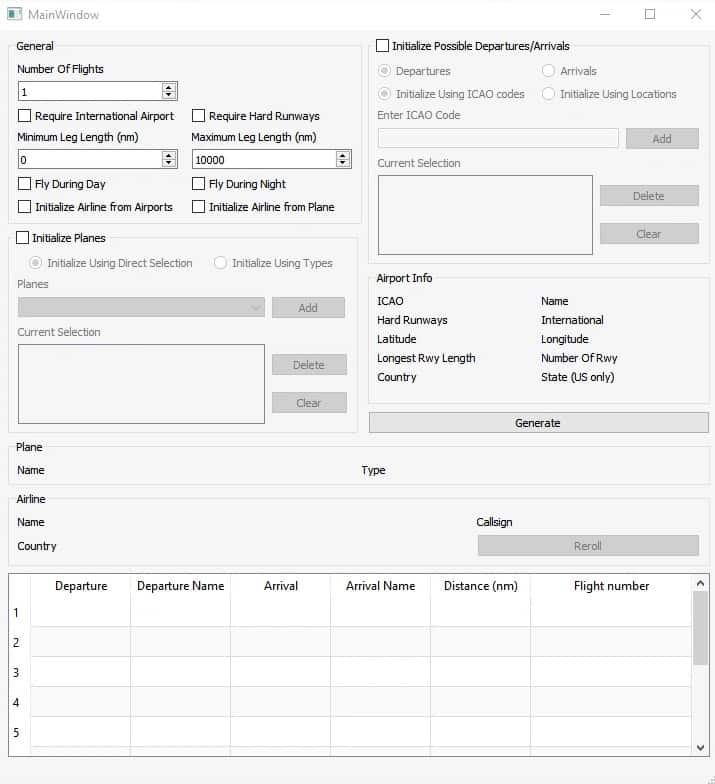The width and height of the screenshot is (715, 784).
Task: Increase Maximum Leg Length with up arrow
Action: [343, 156]
